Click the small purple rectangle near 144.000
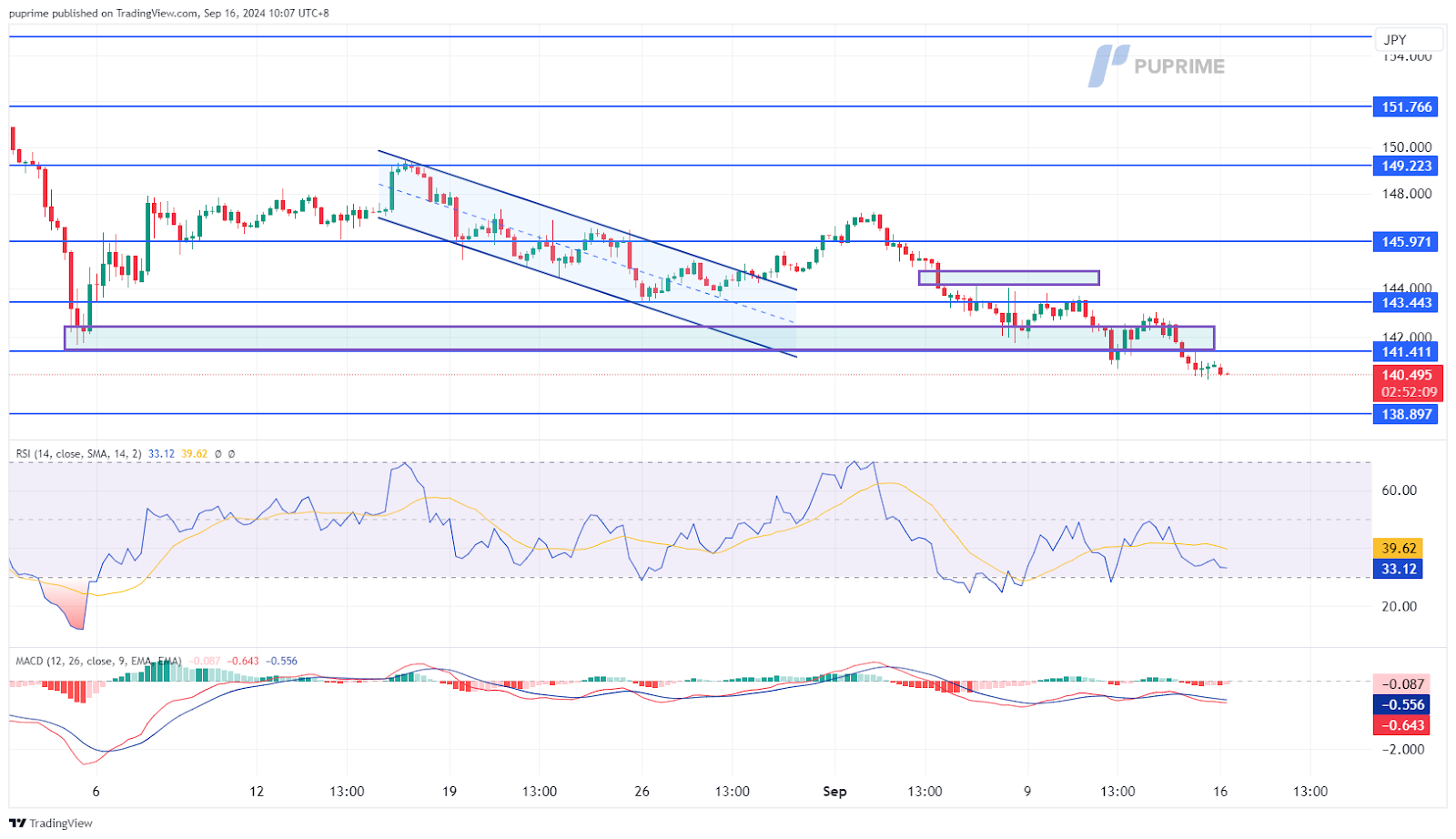The image size is (1456, 839). [1008, 278]
